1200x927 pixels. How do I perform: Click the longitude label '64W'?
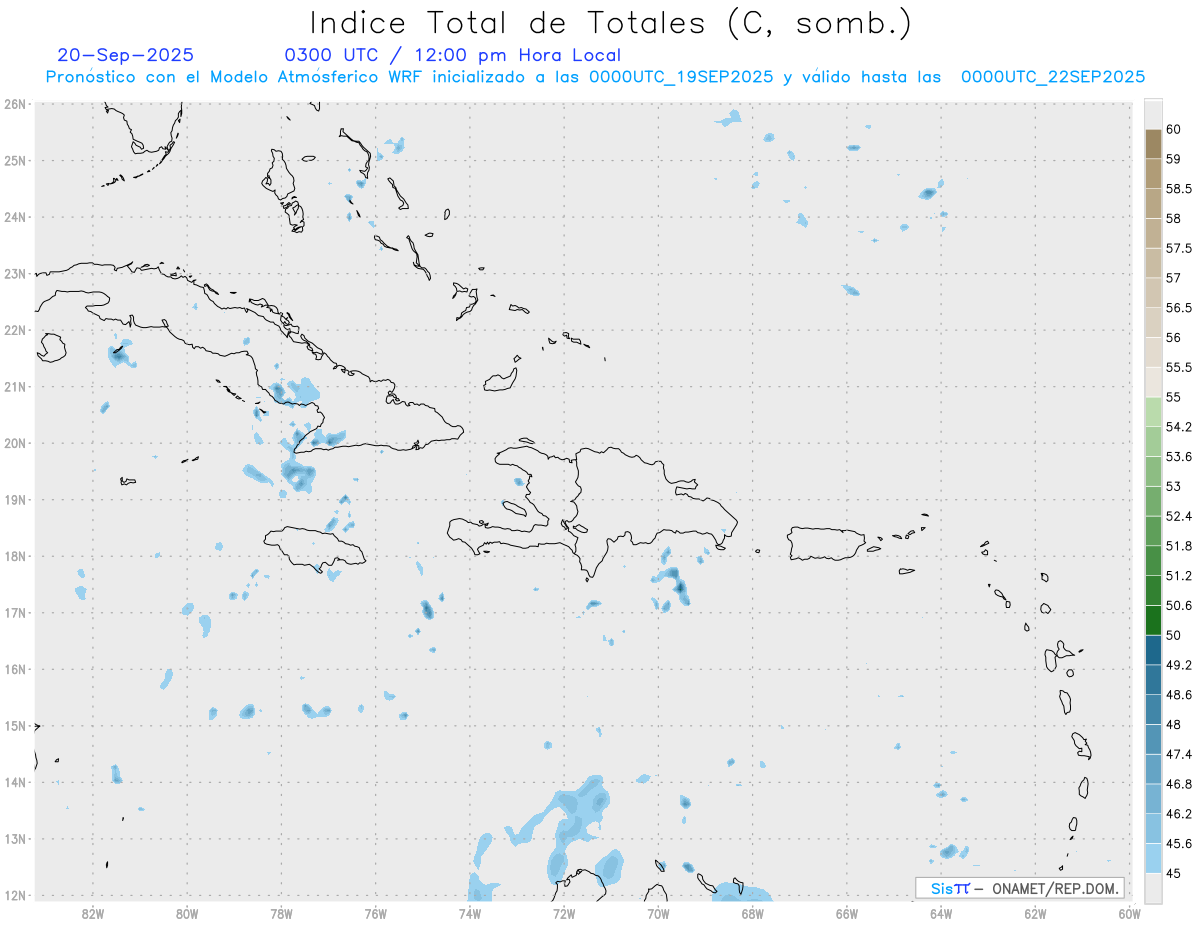click(941, 913)
